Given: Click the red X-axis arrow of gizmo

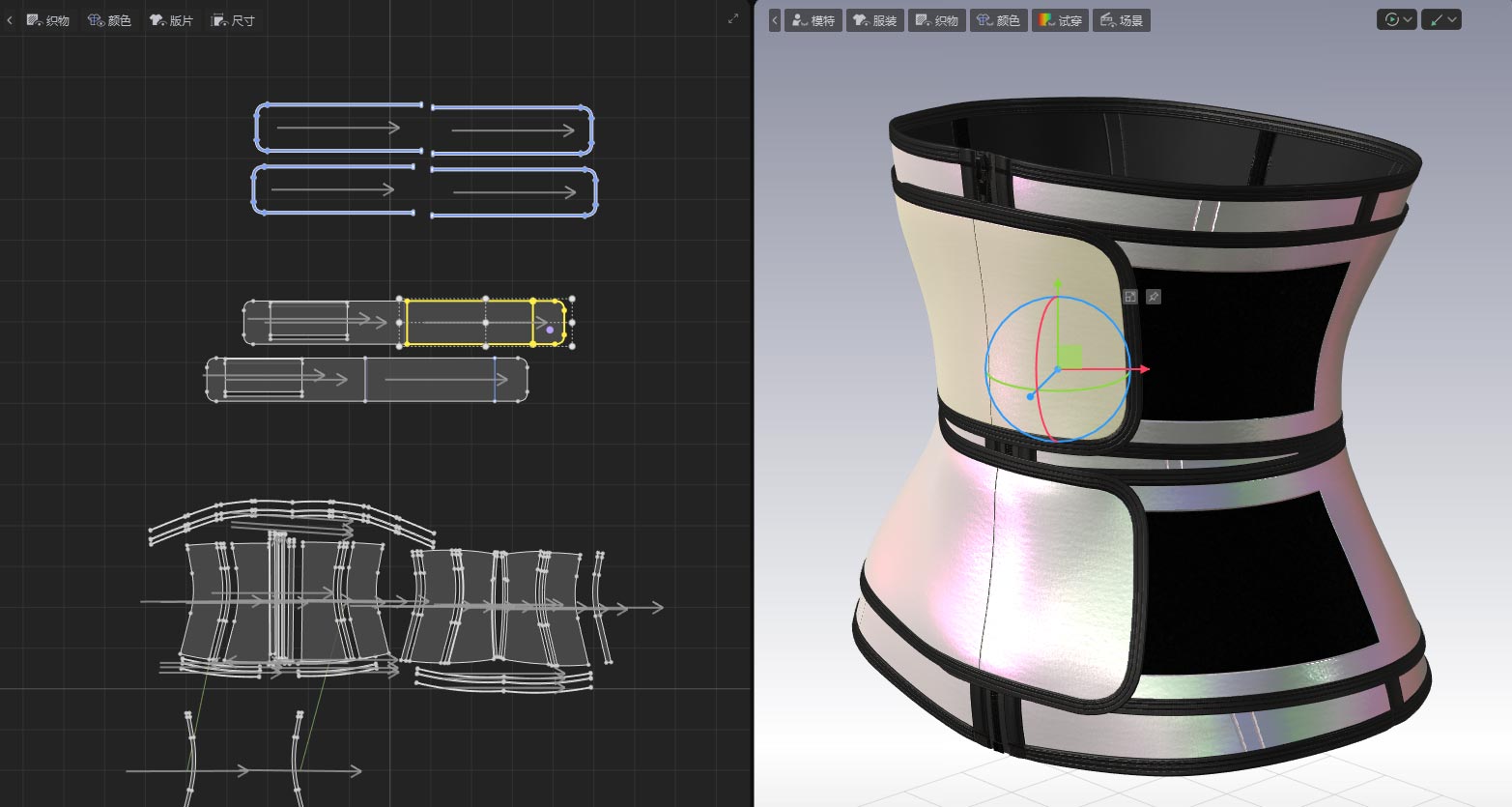Looking at the screenshot, I should (x=1142, y=369).
